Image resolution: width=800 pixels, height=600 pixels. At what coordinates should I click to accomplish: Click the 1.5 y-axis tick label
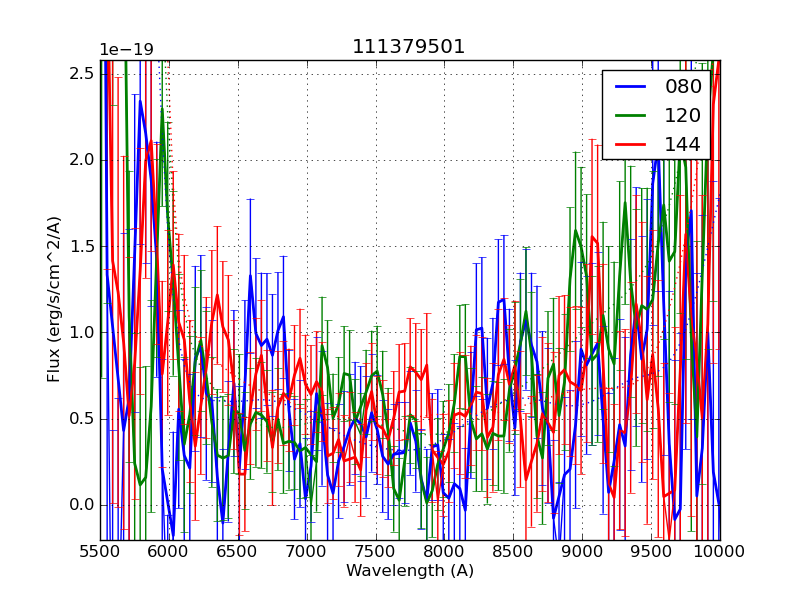[82, 246]
